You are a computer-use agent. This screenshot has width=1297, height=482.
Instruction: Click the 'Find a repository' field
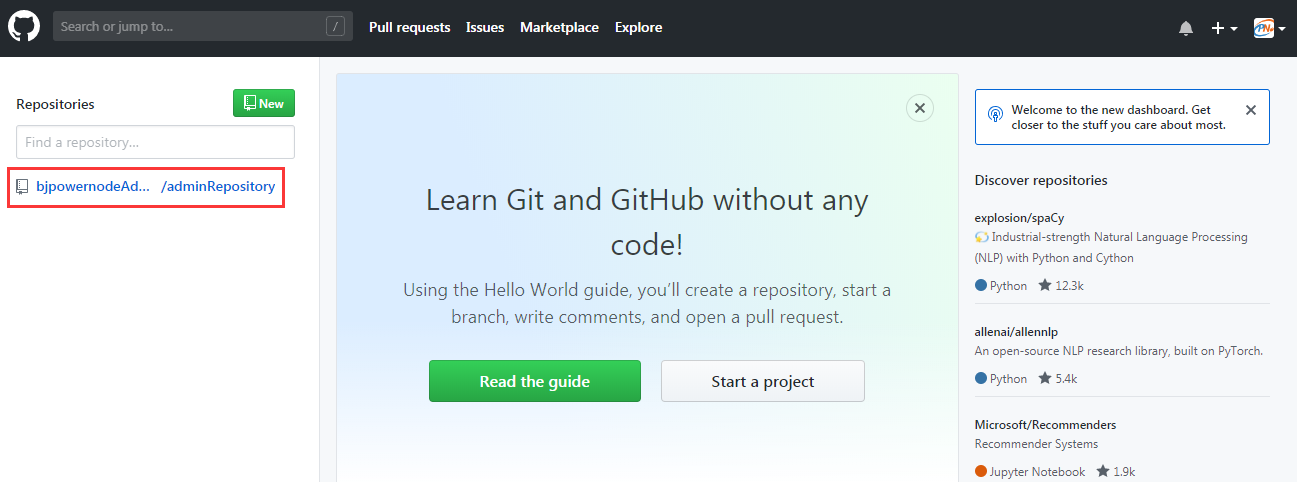[x=155, y=142]
